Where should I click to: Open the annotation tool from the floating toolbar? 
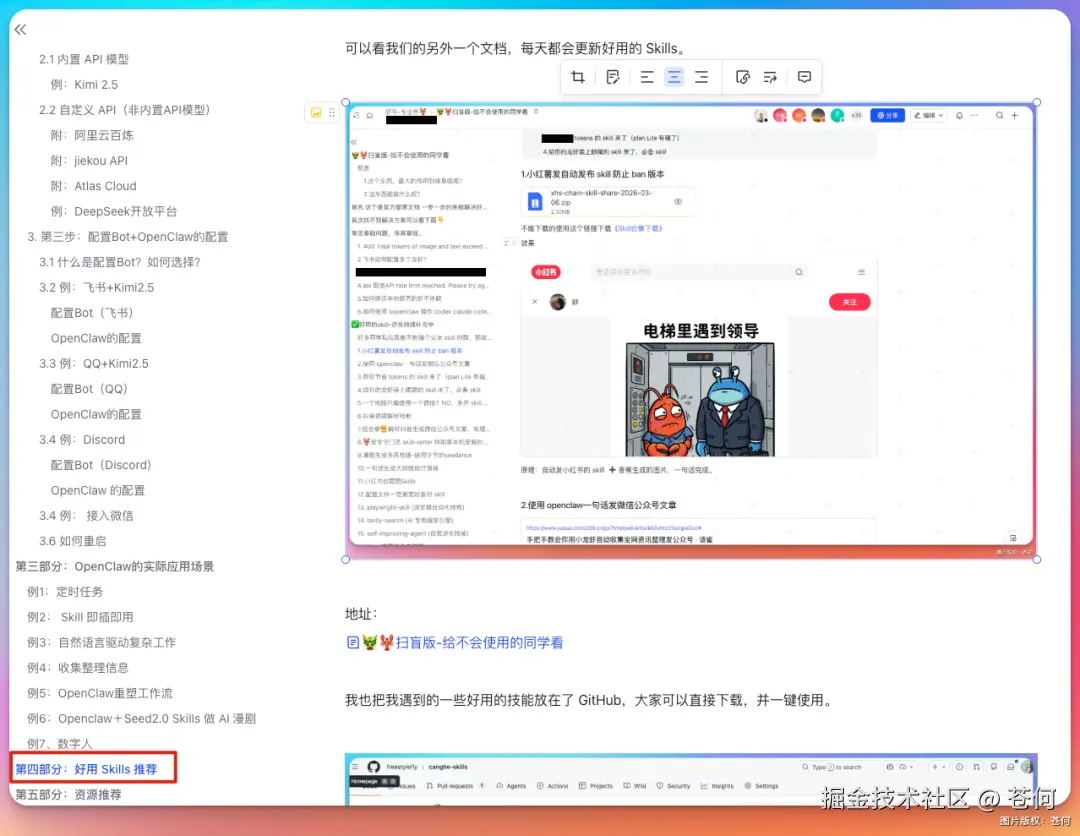614,76
